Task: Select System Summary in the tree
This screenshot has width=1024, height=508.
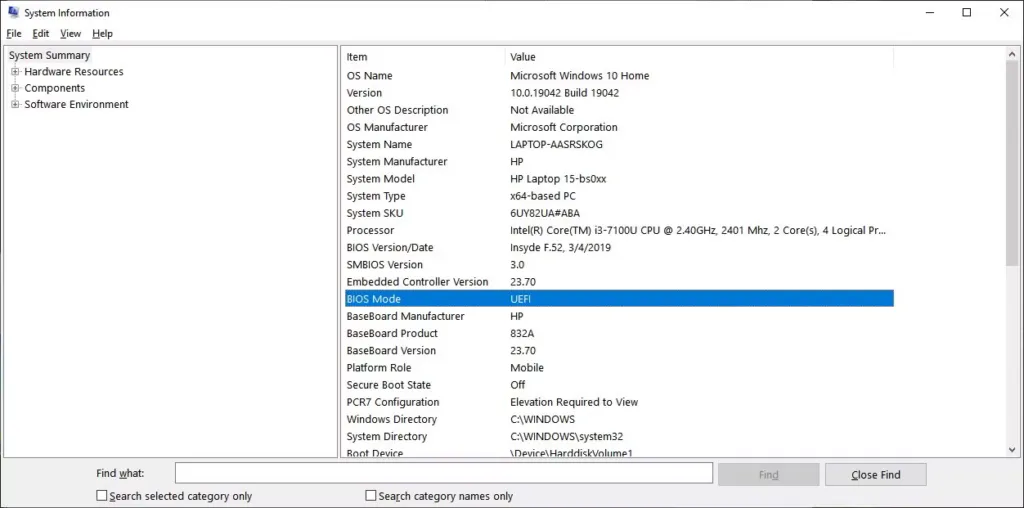Action: point(49,55)
